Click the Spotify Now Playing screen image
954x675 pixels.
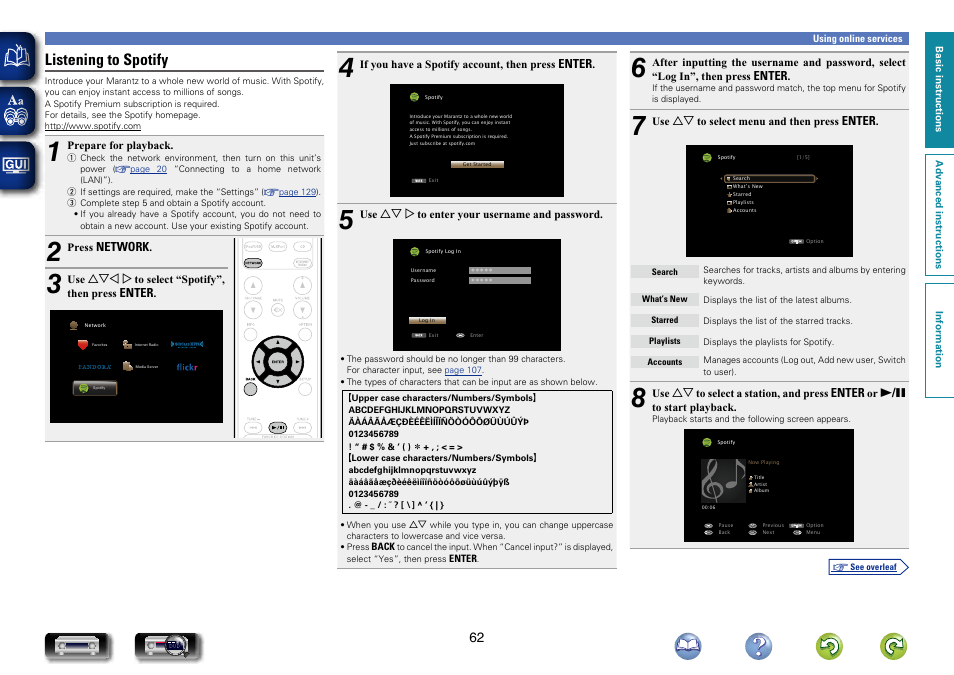[x=769, y=485]
